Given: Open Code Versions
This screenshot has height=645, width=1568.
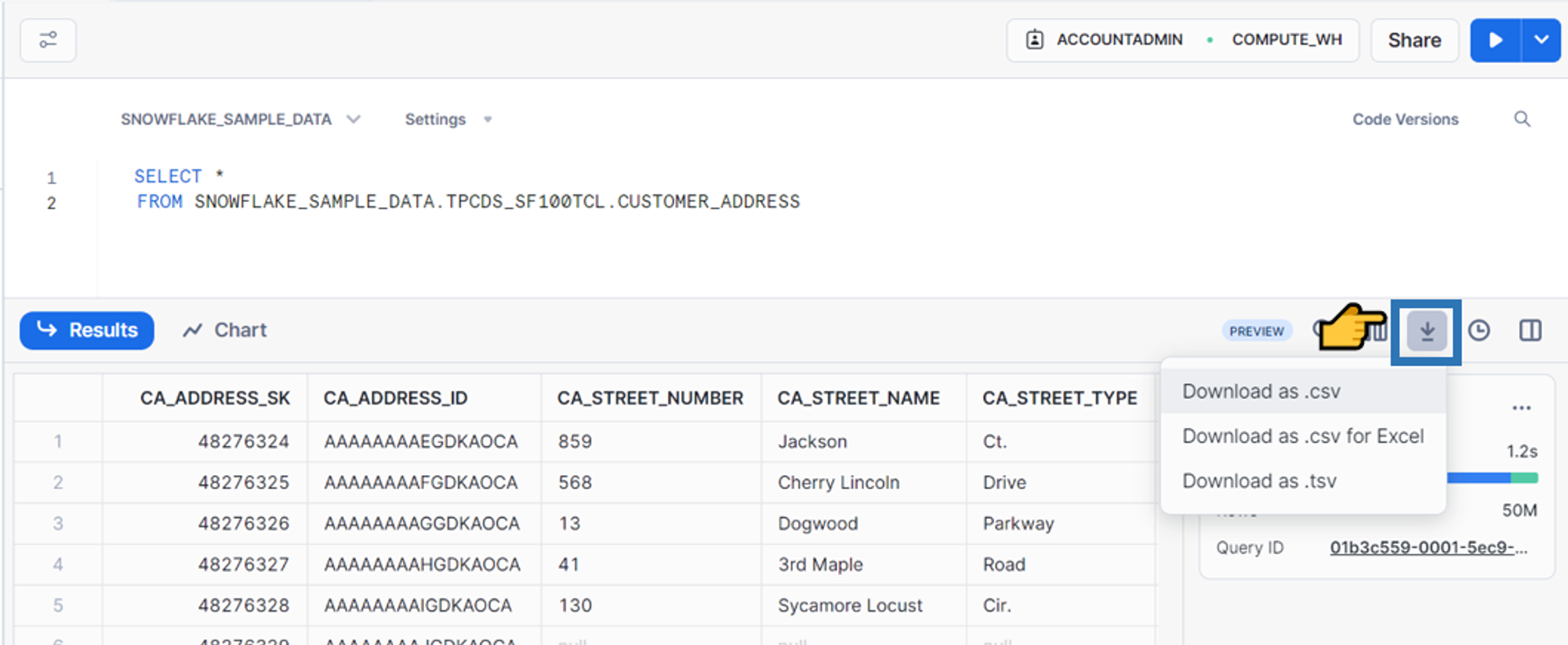Looking at the screenshot, I should pyautogui.click(x=1405, y=119).
